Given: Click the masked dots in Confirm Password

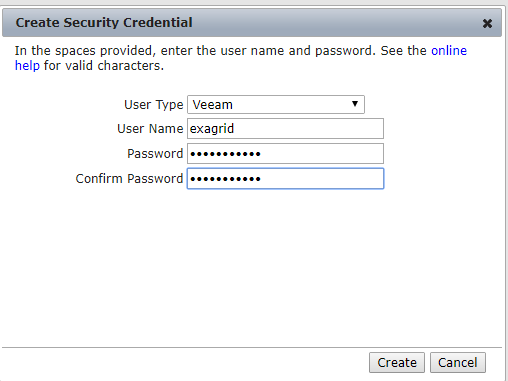Looking at the screenshot, I should pos(225,179).
